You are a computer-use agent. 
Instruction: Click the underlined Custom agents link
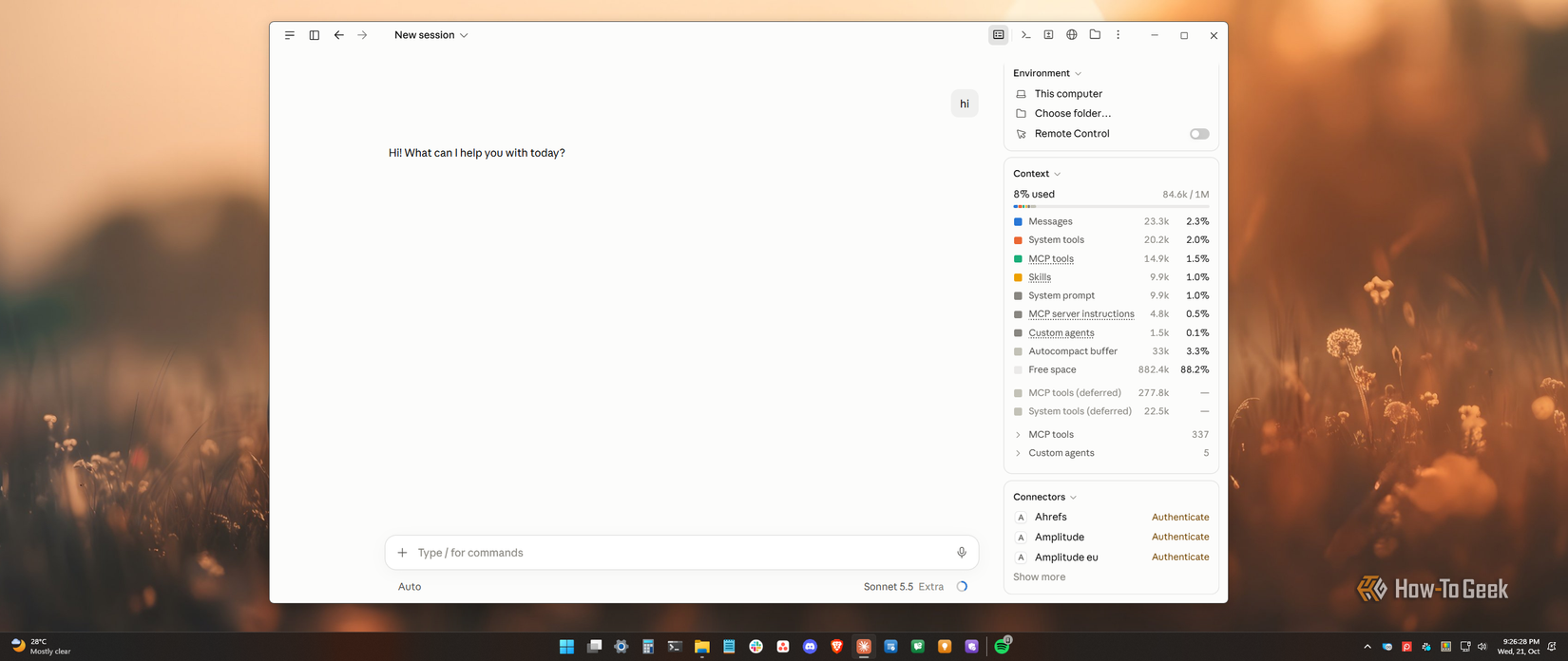(x=1061, y=332)
